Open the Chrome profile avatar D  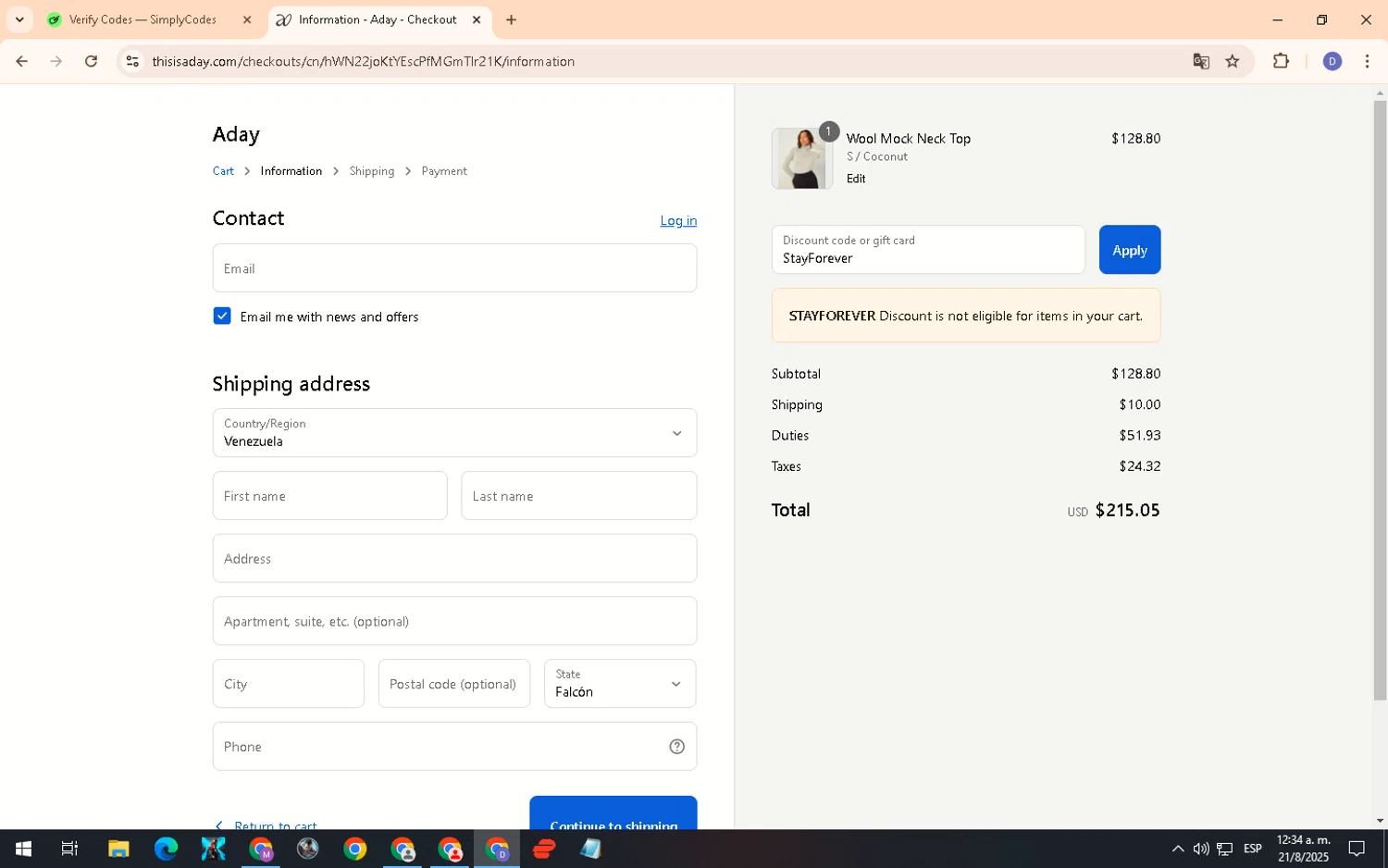[1332, 61]
